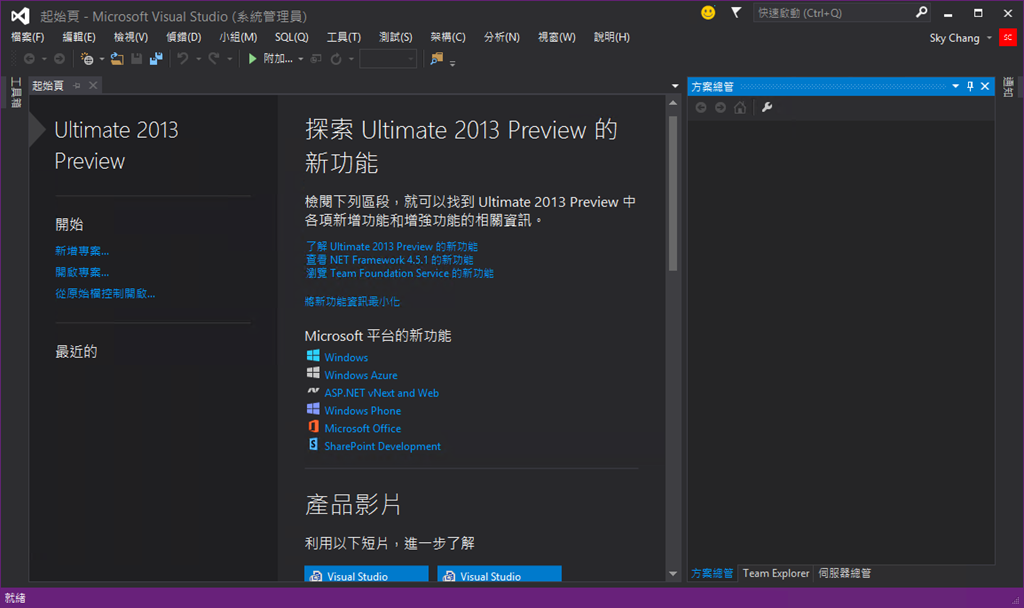Click the red SC account avatar

click(1008, 37)
